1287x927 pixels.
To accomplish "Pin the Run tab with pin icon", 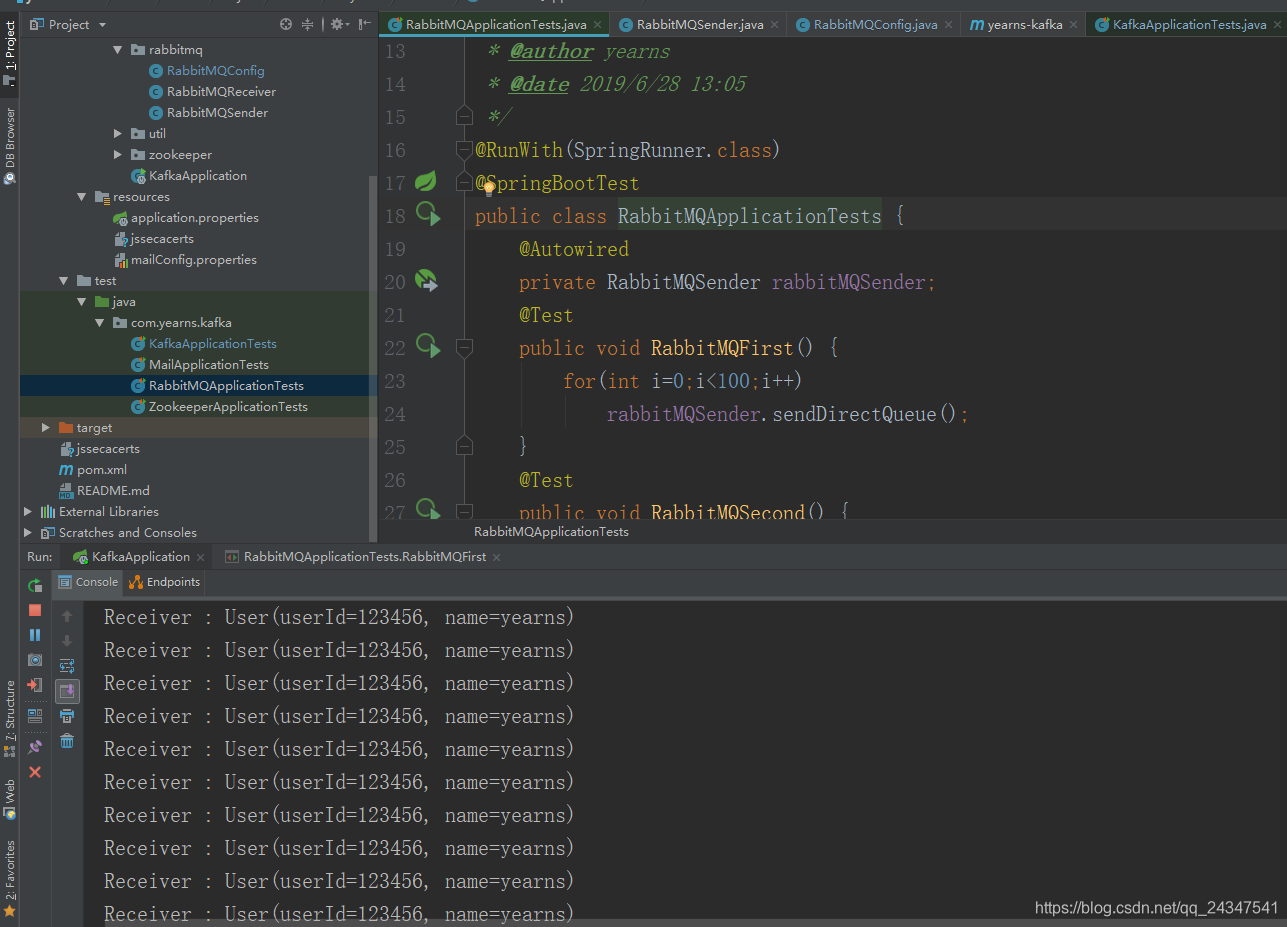I will tap(35, 746).
